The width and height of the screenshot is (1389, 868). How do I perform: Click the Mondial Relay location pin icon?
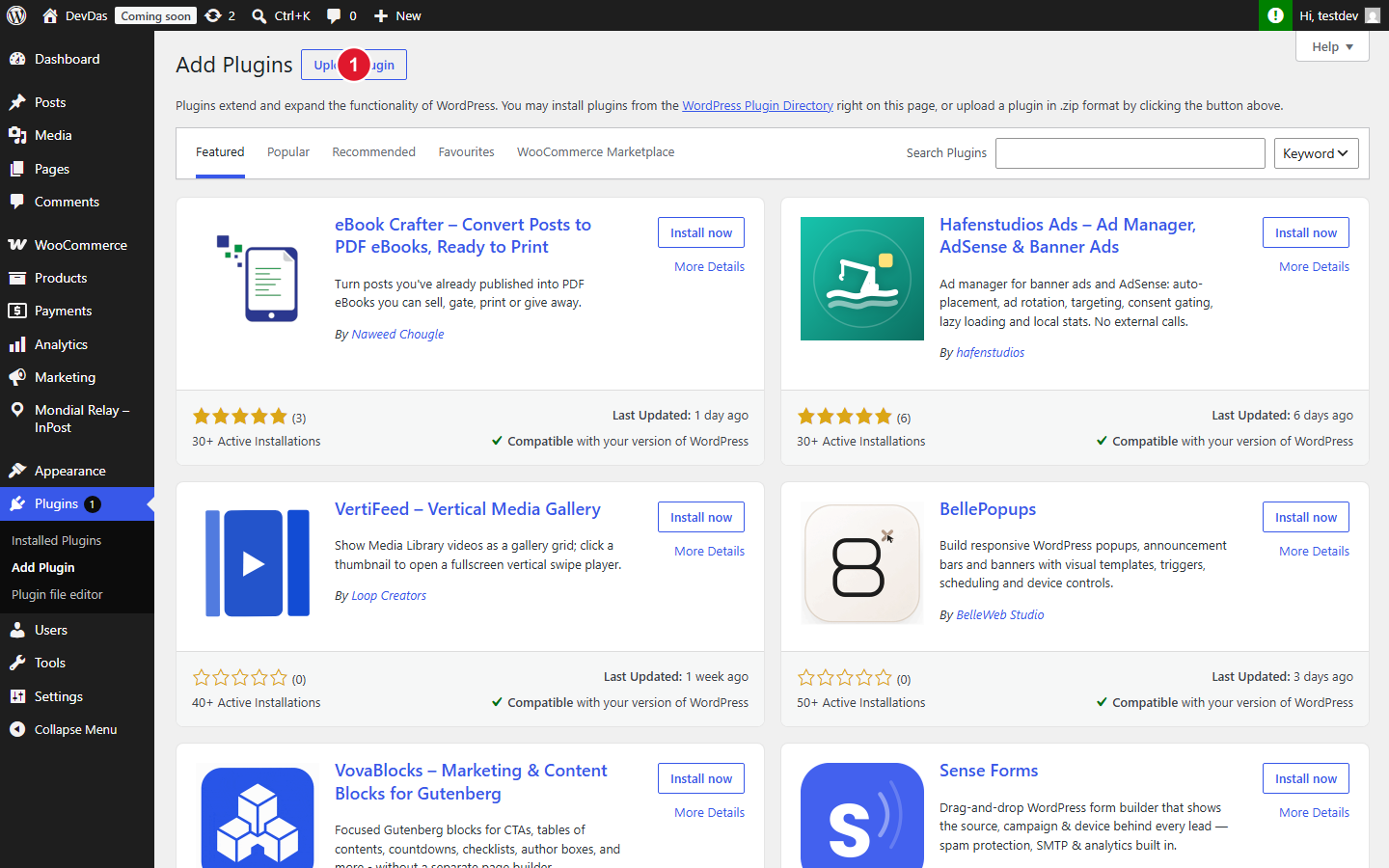click(17, 410)
